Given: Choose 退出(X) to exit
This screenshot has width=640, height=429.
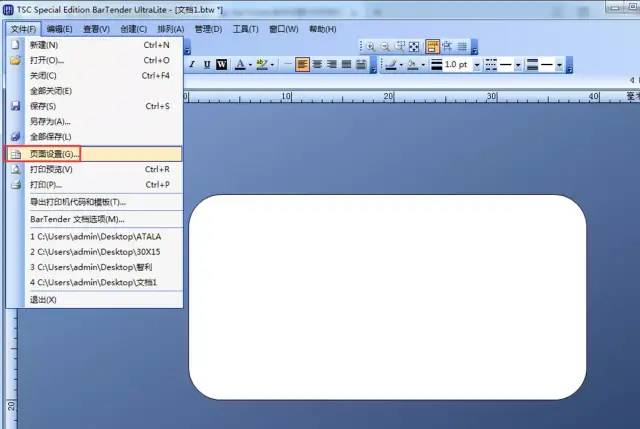Looking at the screenshot, I should point(94,300).
